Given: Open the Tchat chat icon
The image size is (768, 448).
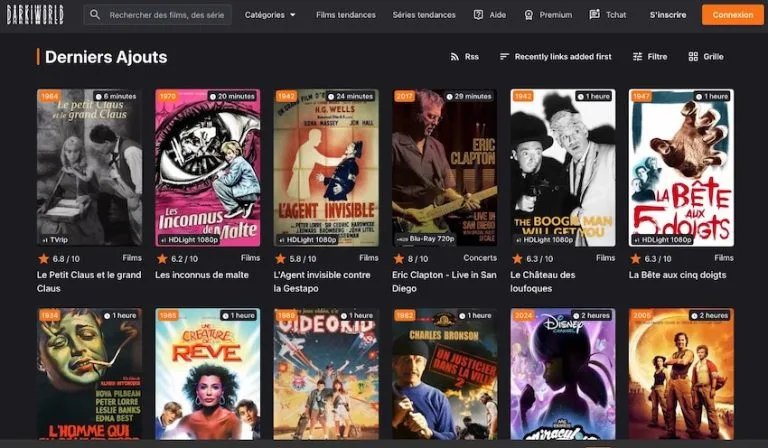Looking at the screenshot, I should 594,15.
